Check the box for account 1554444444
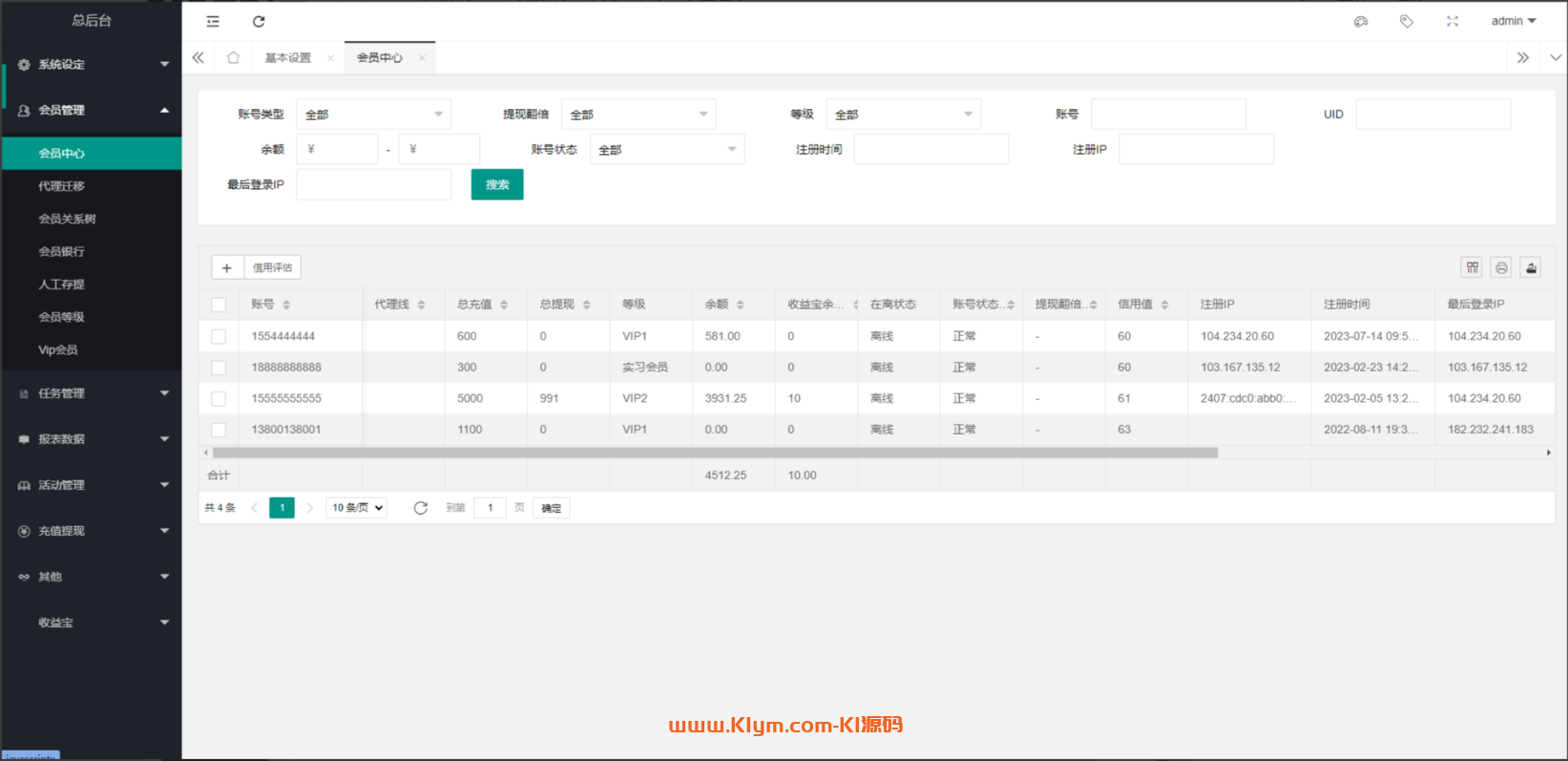1568x761 pixels. click(219, 336)
